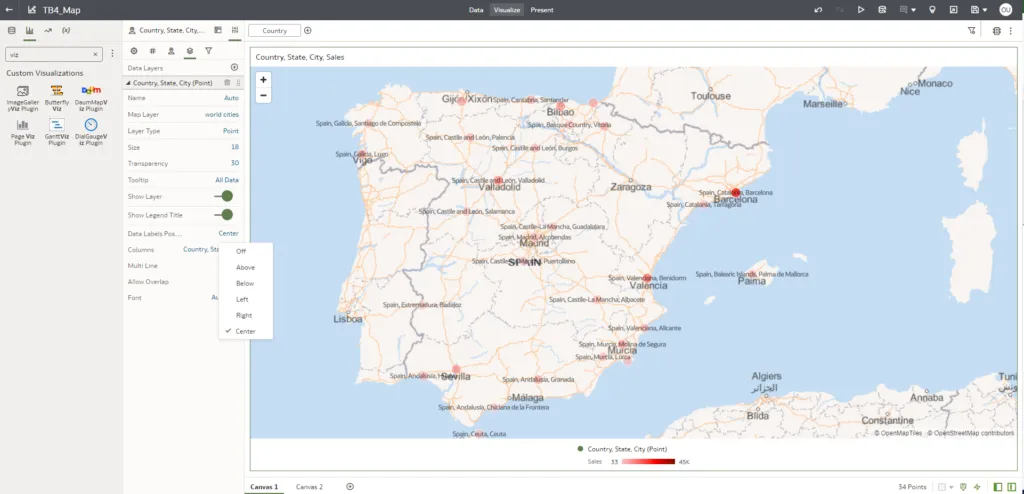Image resolution: width=1024 pixels, height=494 pixels.
Task: Choose 'Off' in data labels position list
Action: tap(241, 251)
